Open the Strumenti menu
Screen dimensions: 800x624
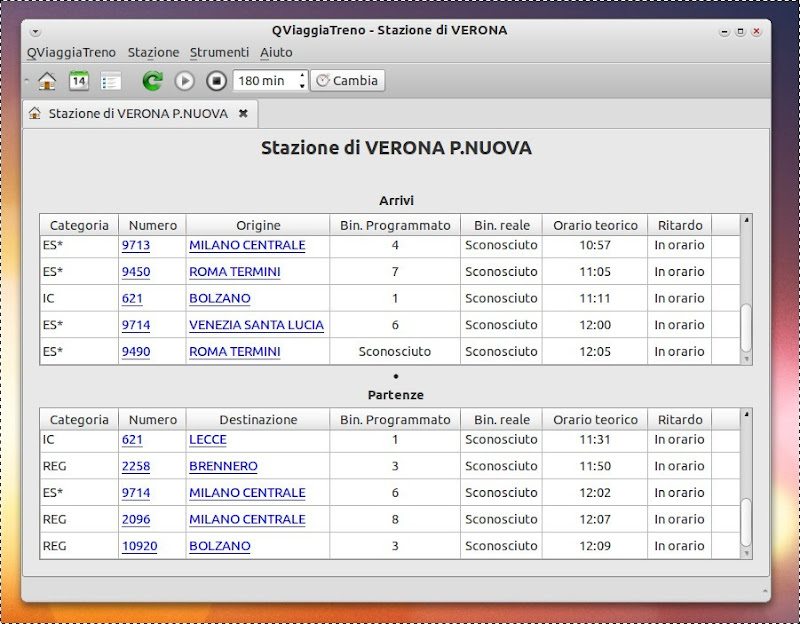tap(219, 53)
